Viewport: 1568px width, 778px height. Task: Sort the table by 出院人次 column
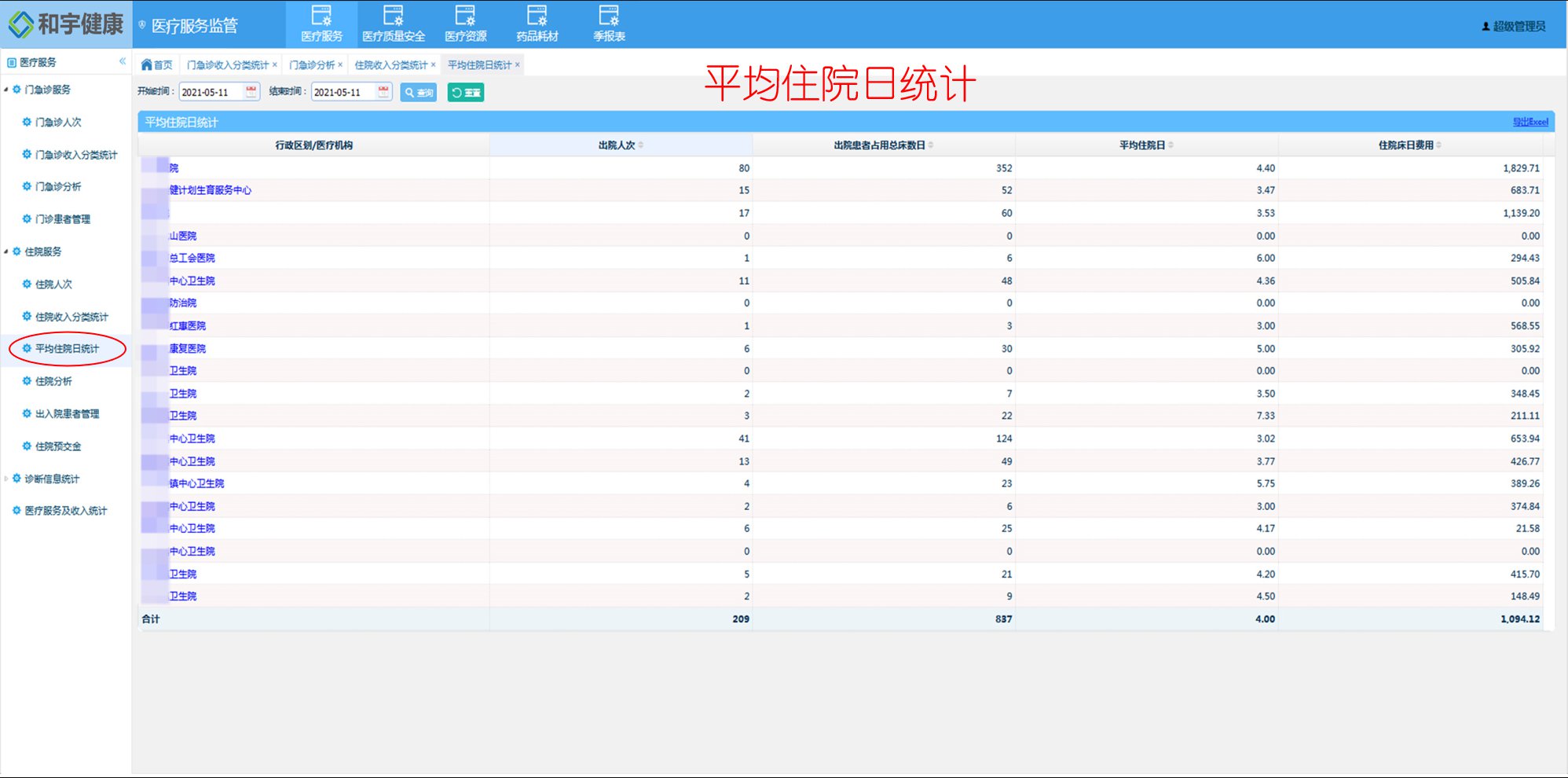641,145
